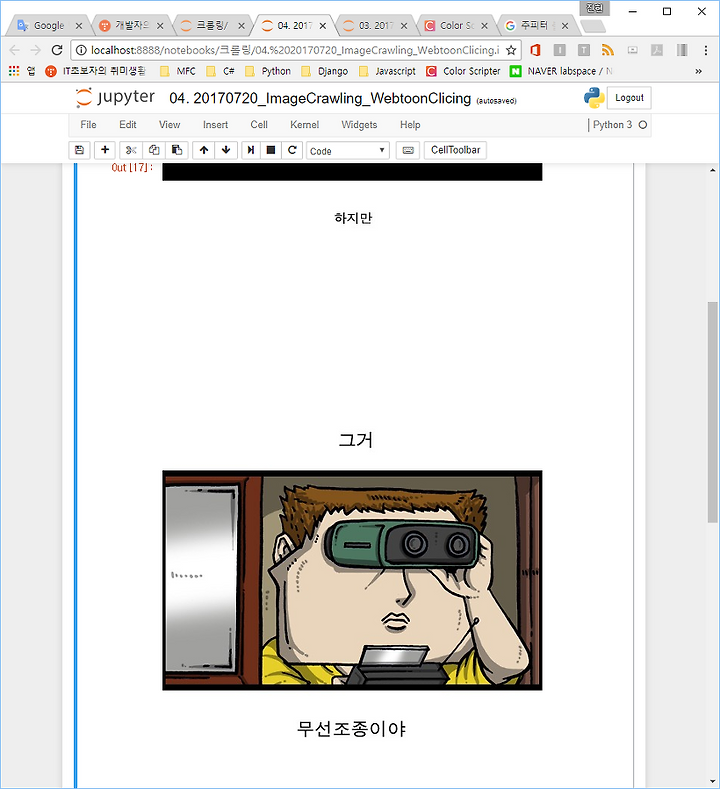Save notebook with the floppy disk icon
Screen dimensions: 720x789
click(79, 150)
